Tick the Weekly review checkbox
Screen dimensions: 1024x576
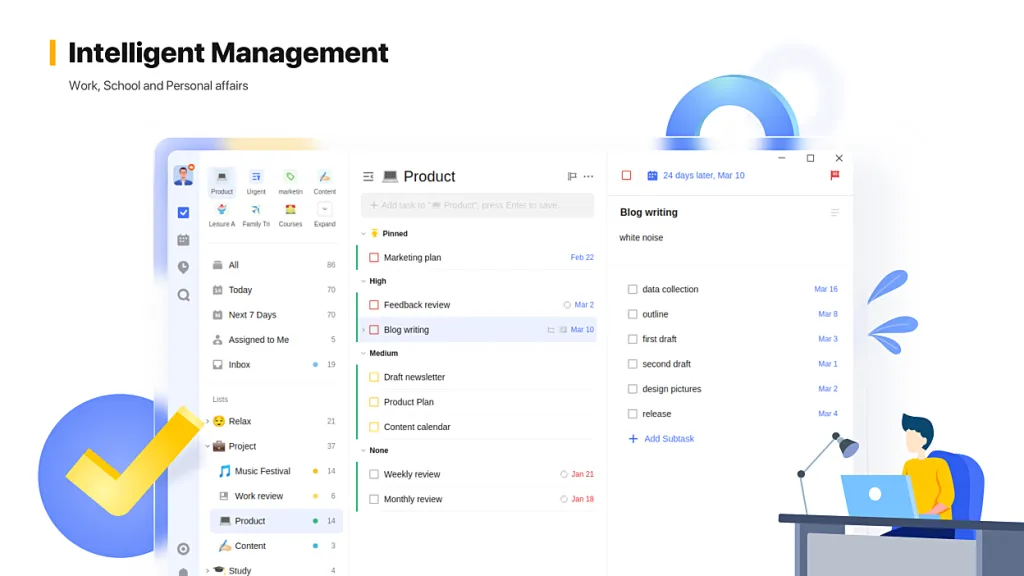tap(374, 475)
